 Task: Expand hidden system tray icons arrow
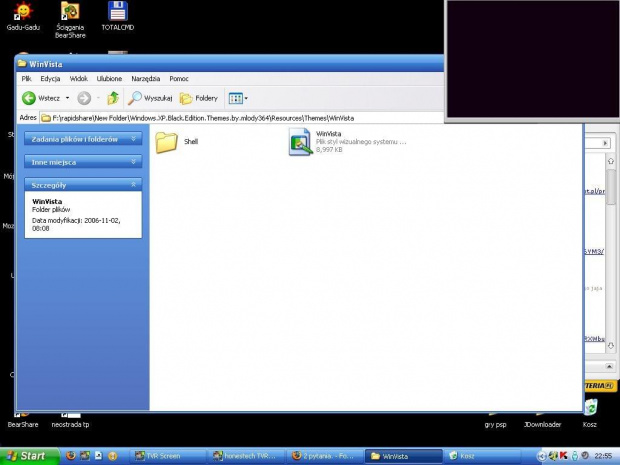(542, 456)
